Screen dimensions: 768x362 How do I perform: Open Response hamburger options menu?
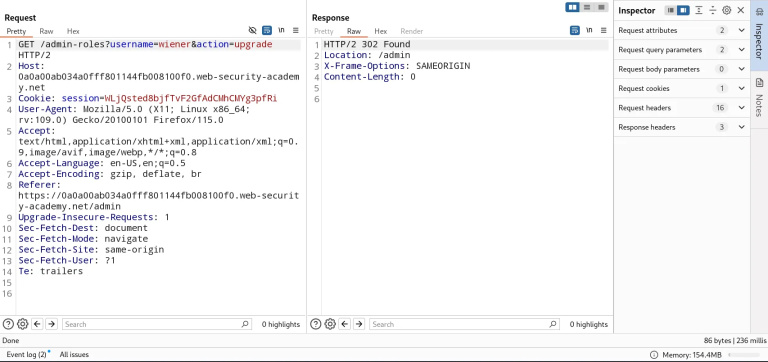pyautogui.click(x=604, y=30)
